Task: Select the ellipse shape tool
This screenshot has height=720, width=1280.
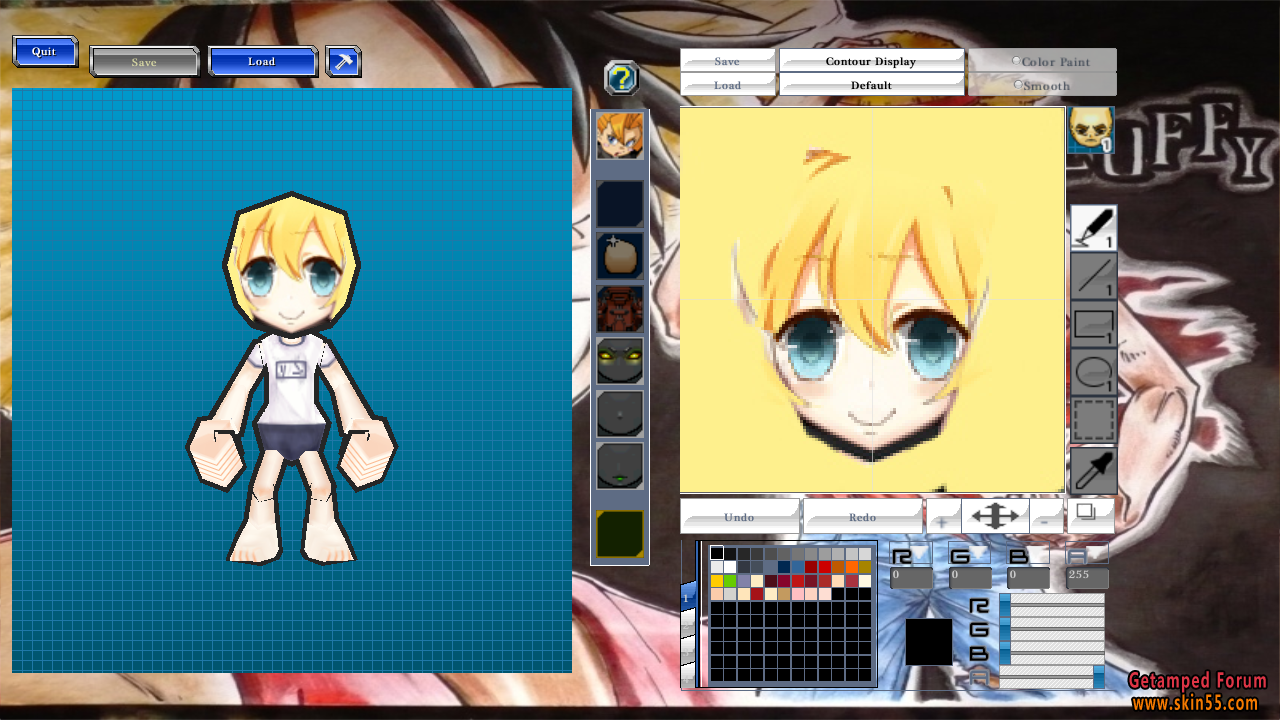Action: [x=1093, y=373]
